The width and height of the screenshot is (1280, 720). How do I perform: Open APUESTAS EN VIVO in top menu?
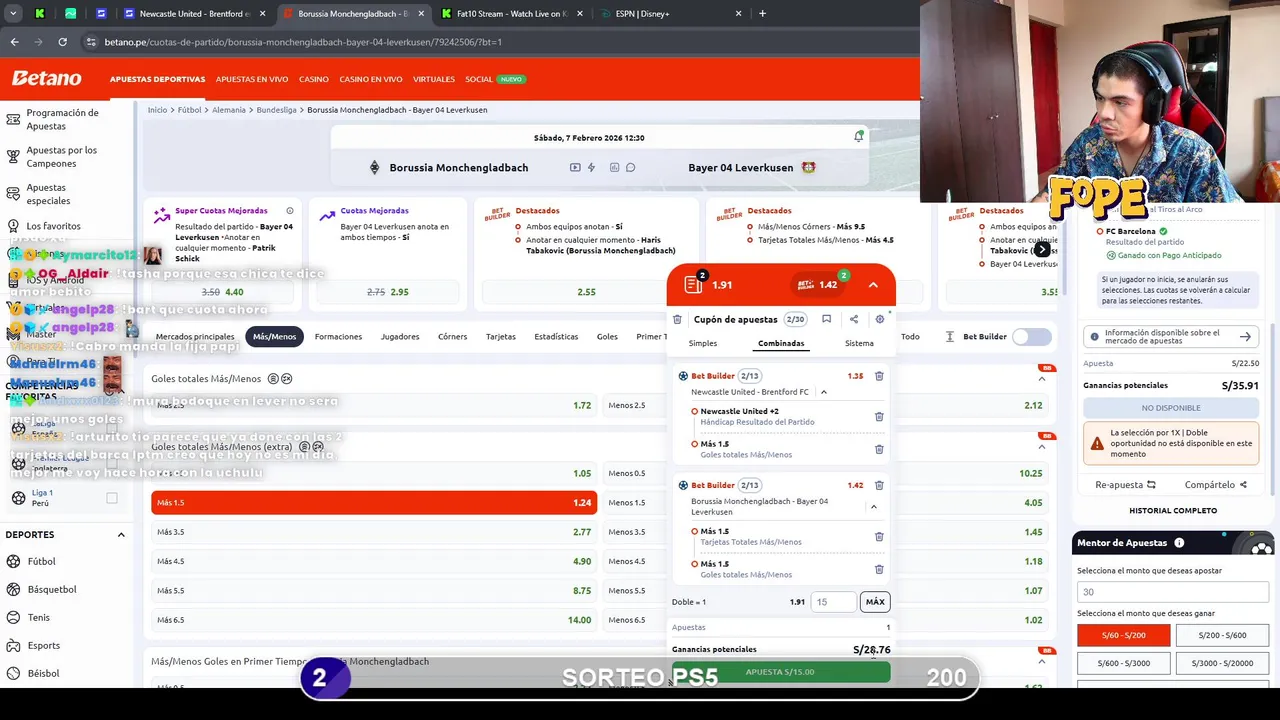tap(252, 79)
